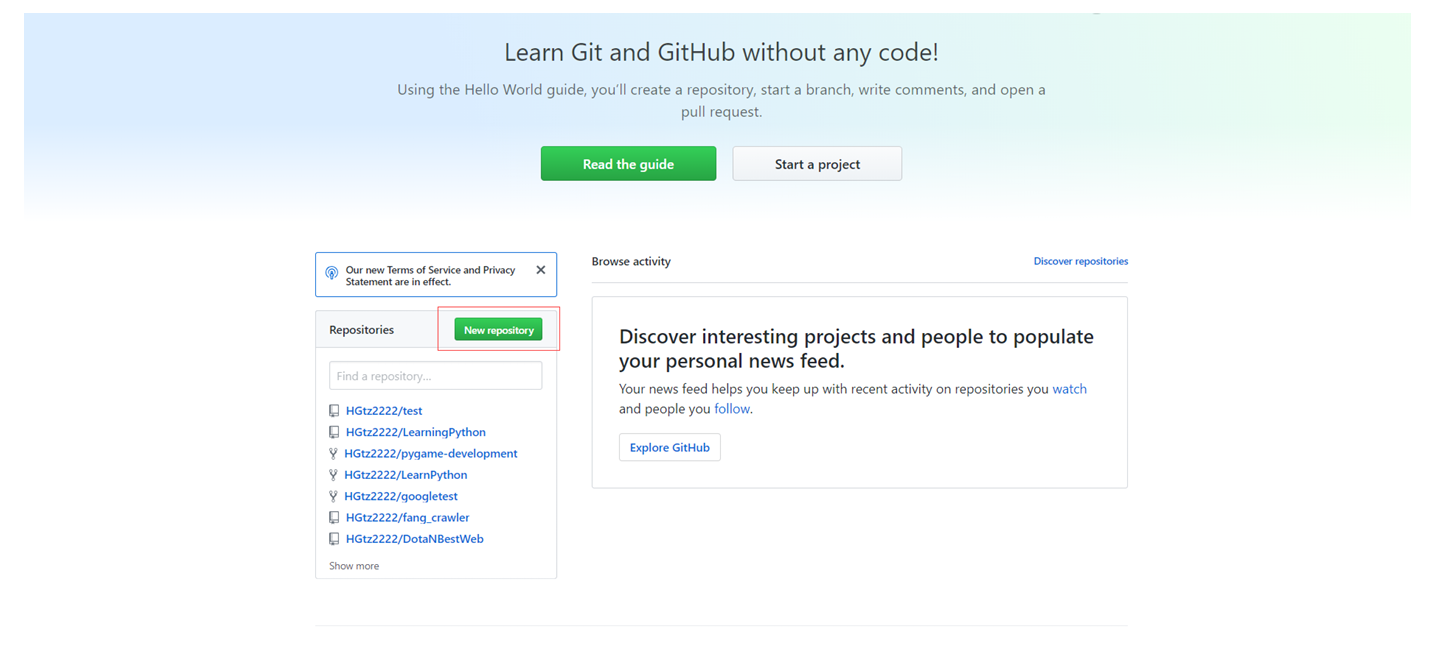Click fork icon beside HGtz2222/googletest

pos(333,496)
